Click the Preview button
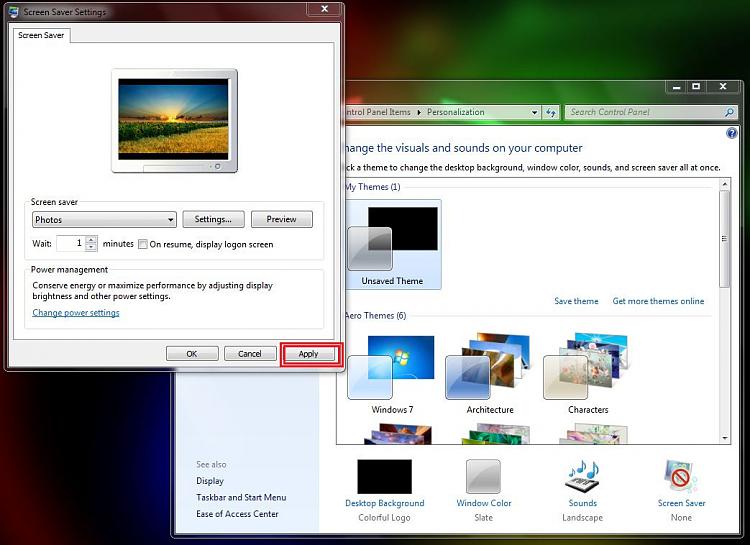750x545 pixels. pos(281,219)
